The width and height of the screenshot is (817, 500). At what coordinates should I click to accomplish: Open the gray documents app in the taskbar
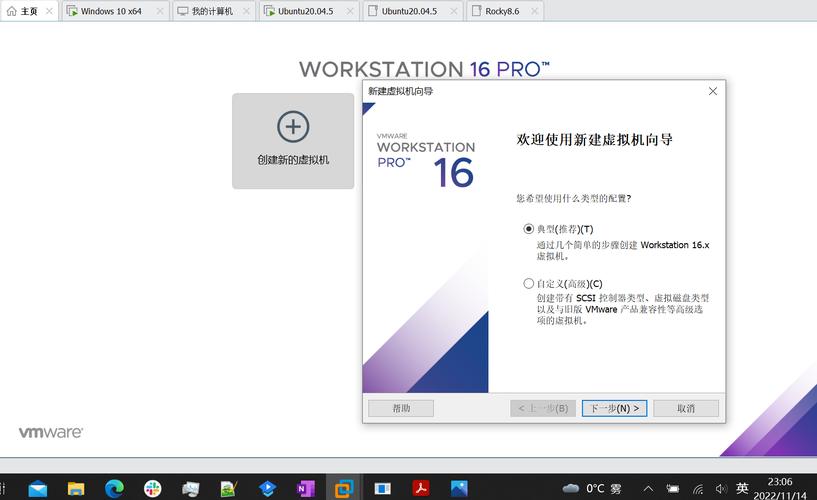coord(191,489)
